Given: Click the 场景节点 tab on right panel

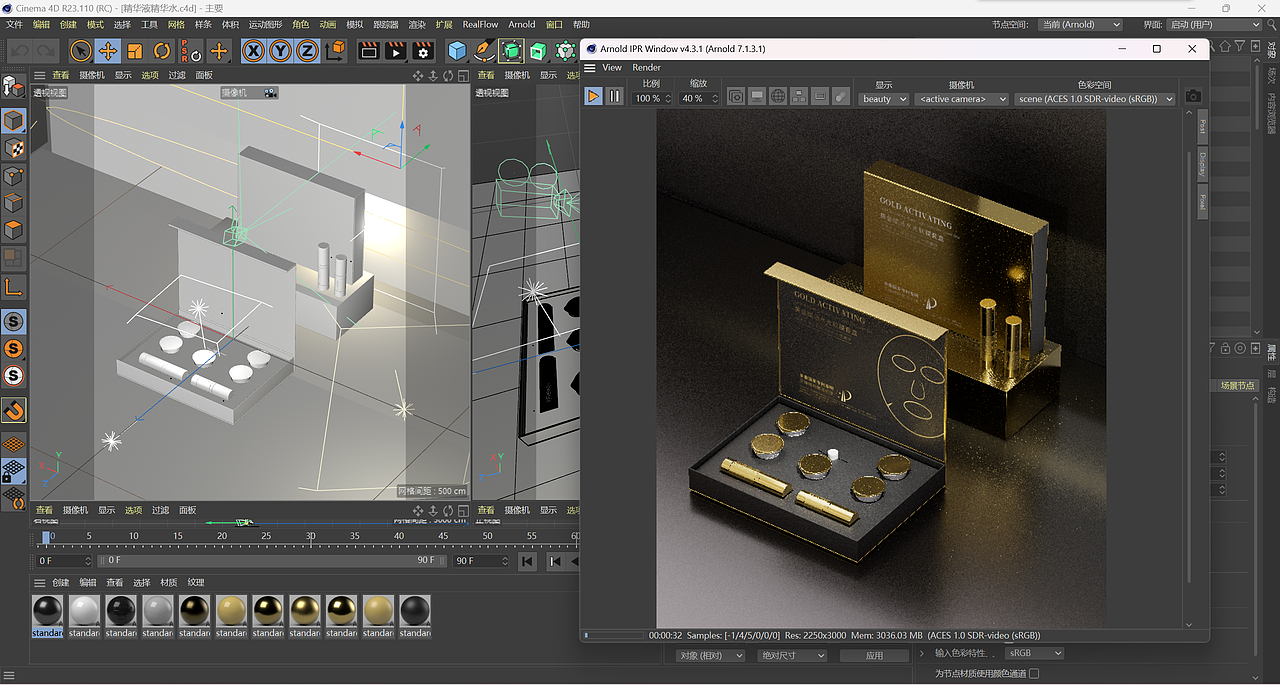Looking at the screenshot, I should click(1236, 385).
